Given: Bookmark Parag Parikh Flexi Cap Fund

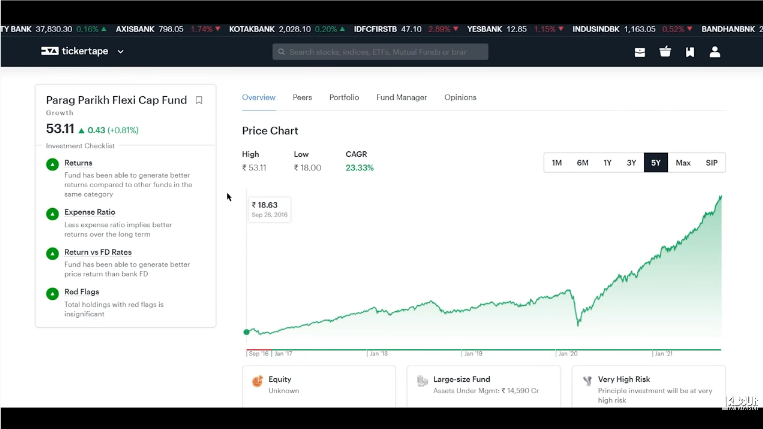Looking at the screenshot, I should pyautogui.click(x=199, y=100).
